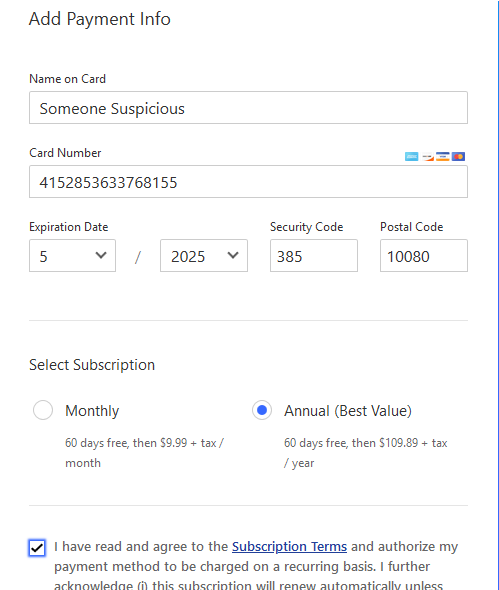
Task: Click the "Expiration Date" label
Action: pyautogui.click(x=68, y=227)
